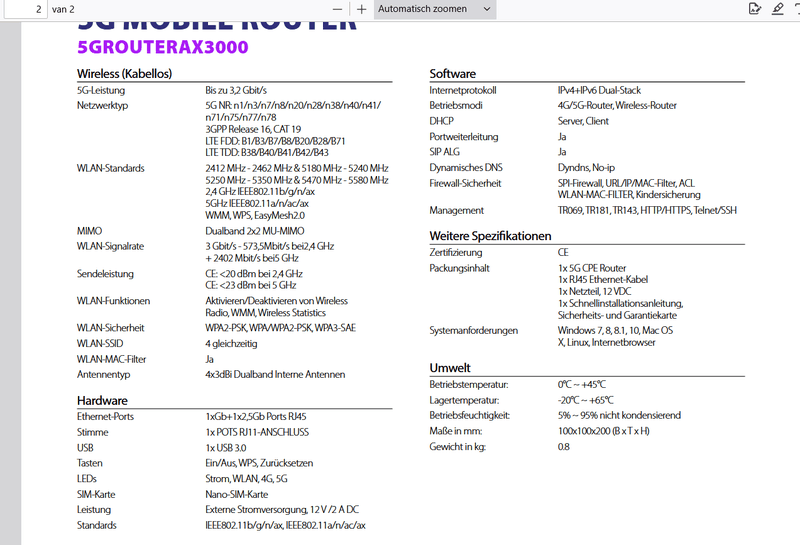Viewport: 800px width, 545px height.
Task: Click the '5G-Leistung' row label
Action: point(101,90)
